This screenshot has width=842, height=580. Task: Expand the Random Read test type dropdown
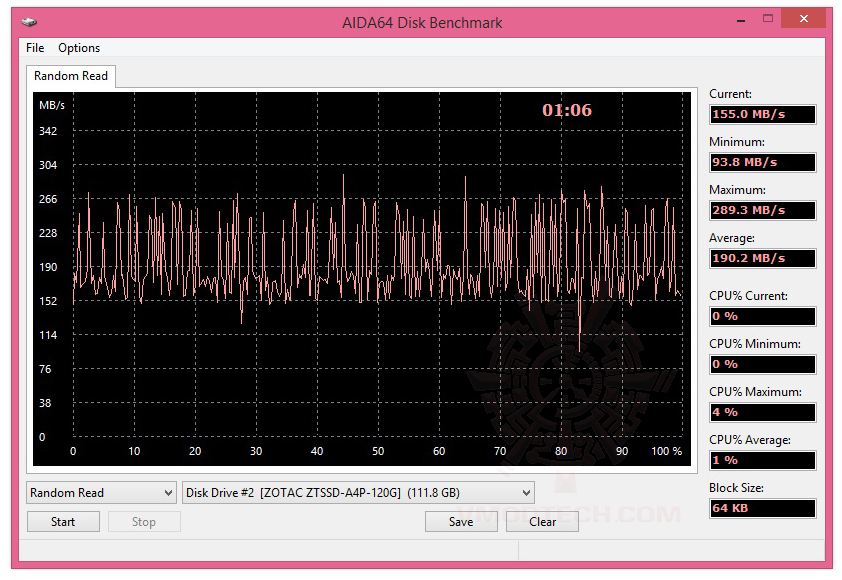pyautogui.click(x=101, y=492)
